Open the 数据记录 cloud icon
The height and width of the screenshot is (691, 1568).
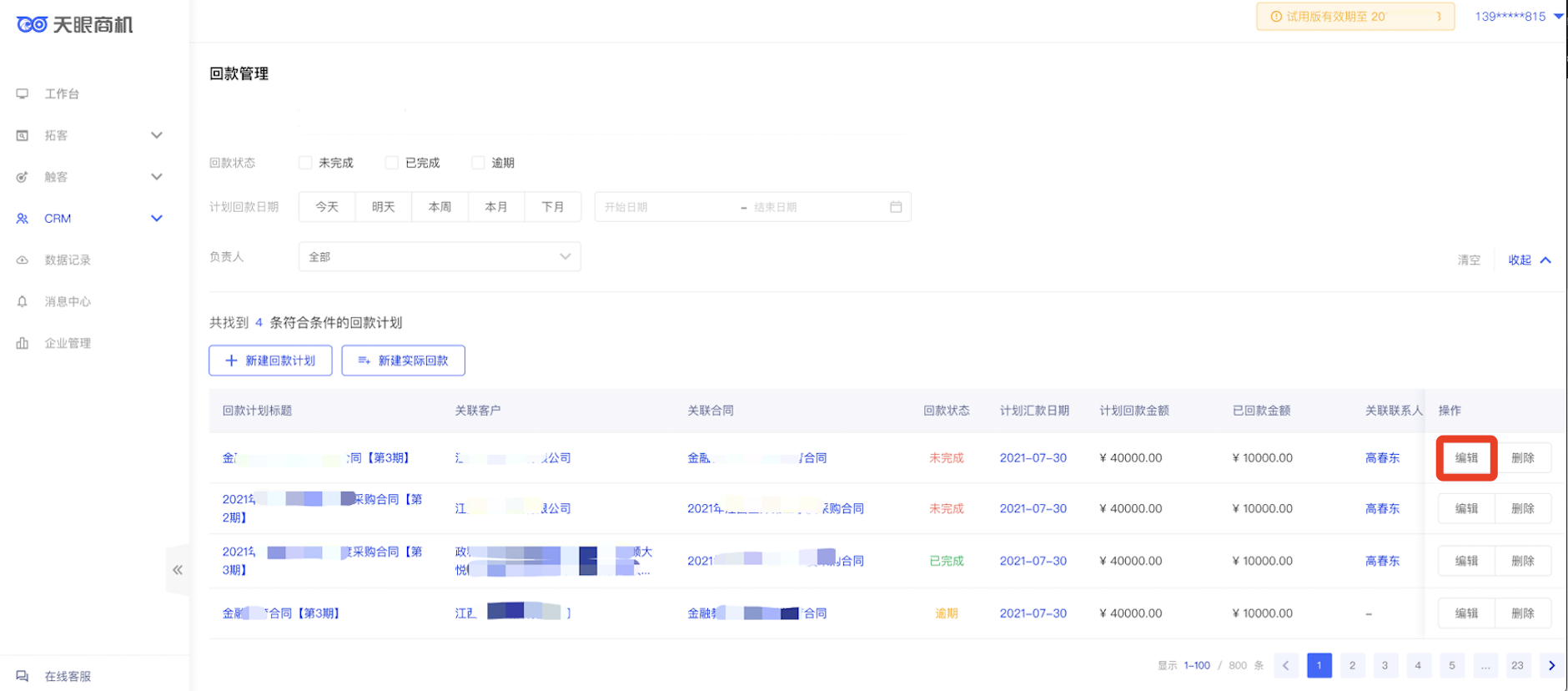23,260
